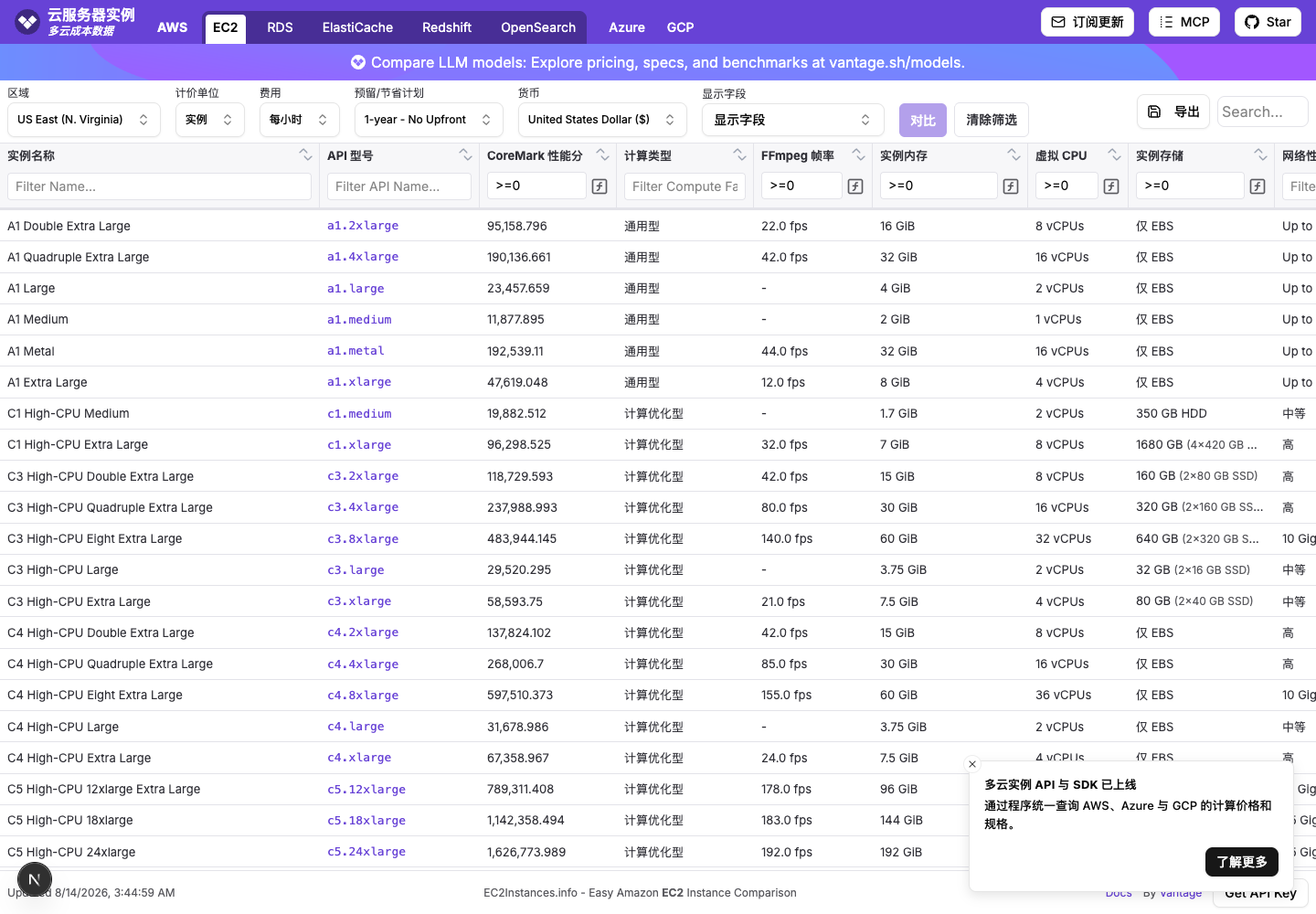The image size is (1316, 914).
Task: Click the export file icon
Action: point(1154,112)
